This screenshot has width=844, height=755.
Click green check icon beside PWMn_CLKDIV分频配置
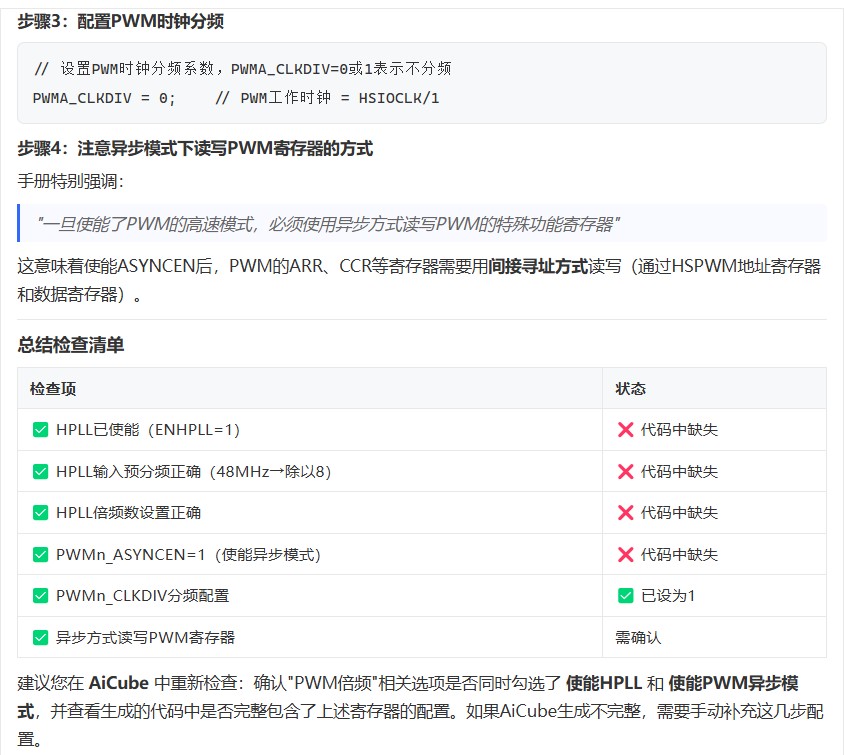tap(40, 596)
